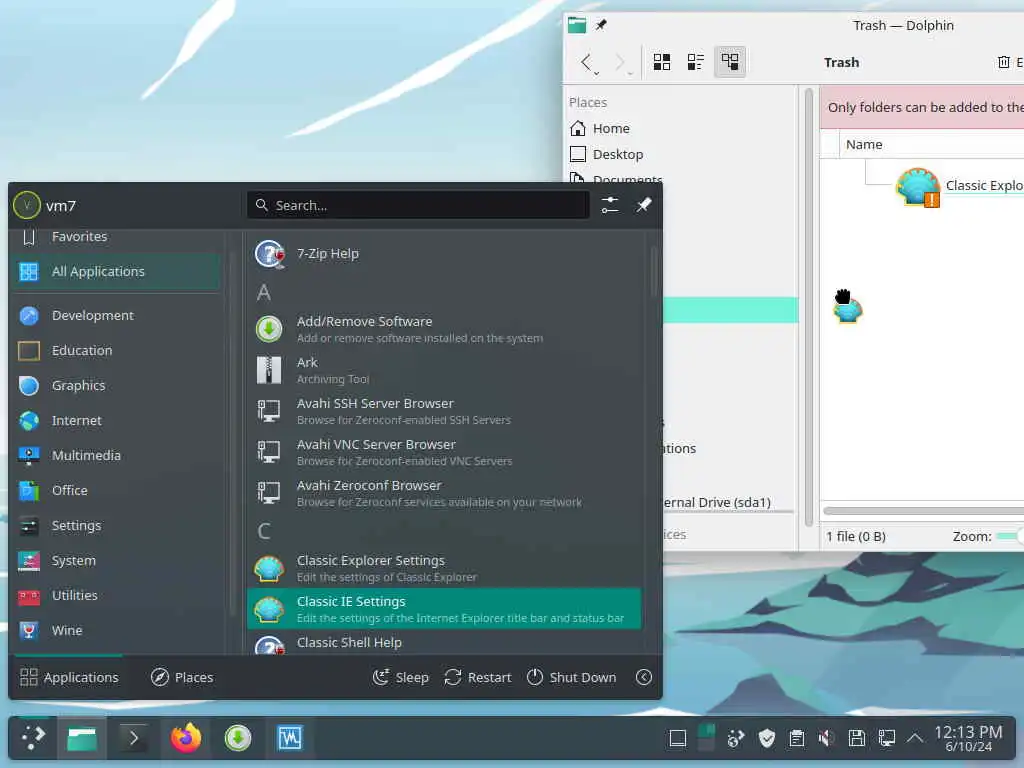This screenshot has height=768, width=1024.
Task: Open the muted volume tray icon
Action: pyautogui.click(x=826, y=739)
